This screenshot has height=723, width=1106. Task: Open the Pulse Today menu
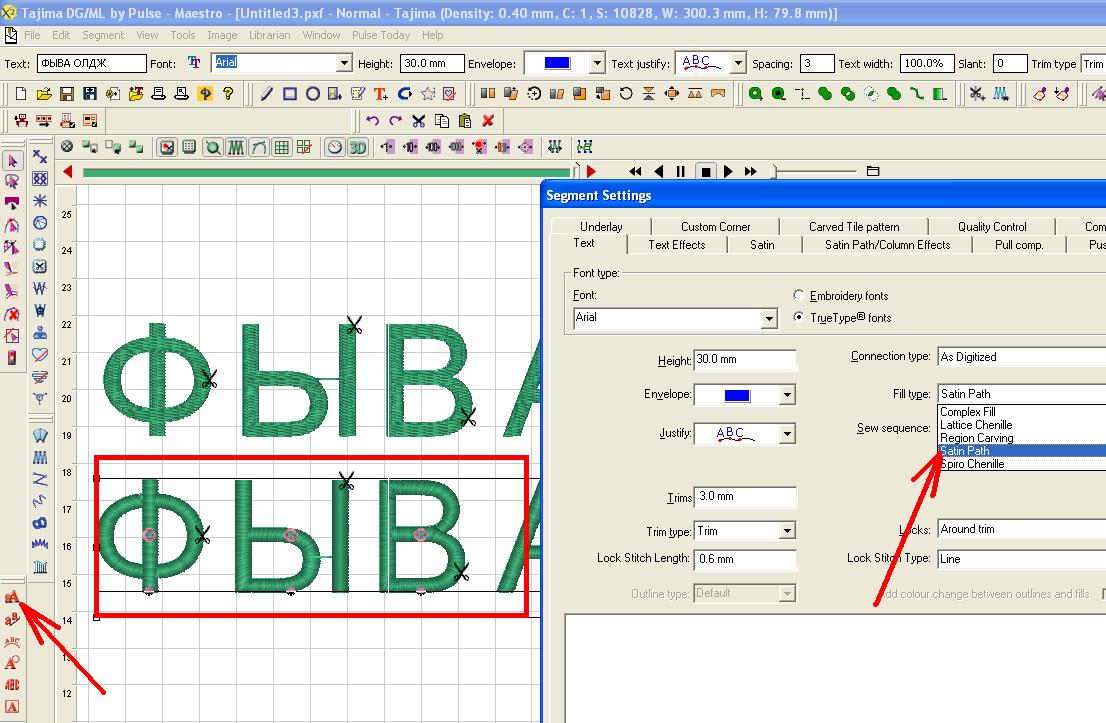381,35
